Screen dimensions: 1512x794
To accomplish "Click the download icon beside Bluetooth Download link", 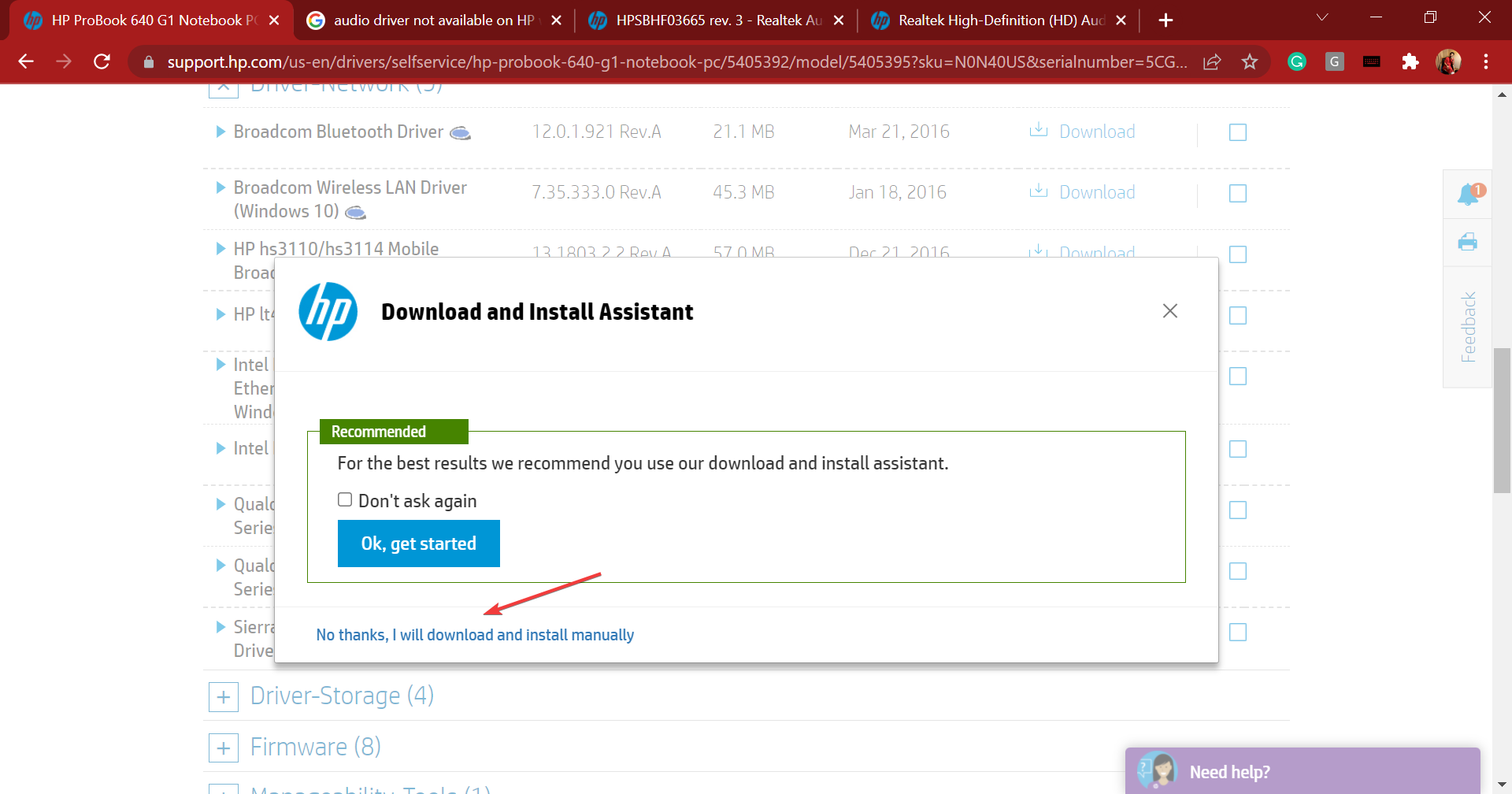I will pos(1039,130).
